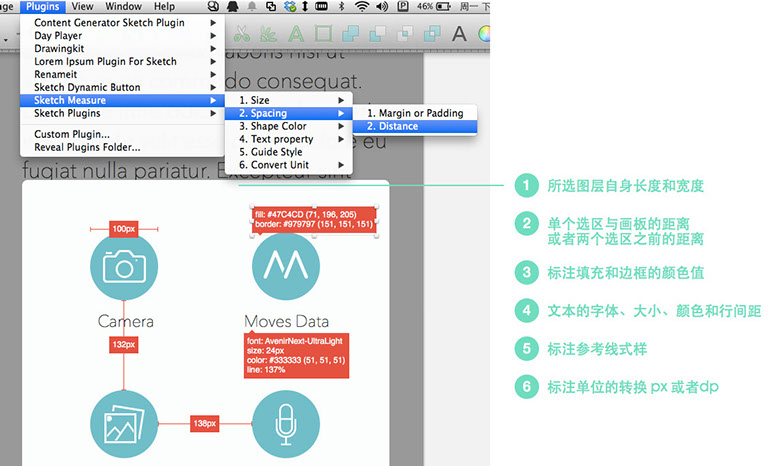Click the microphone circle icon on the artboard
The image size is (770, 466).
(285, 424)
